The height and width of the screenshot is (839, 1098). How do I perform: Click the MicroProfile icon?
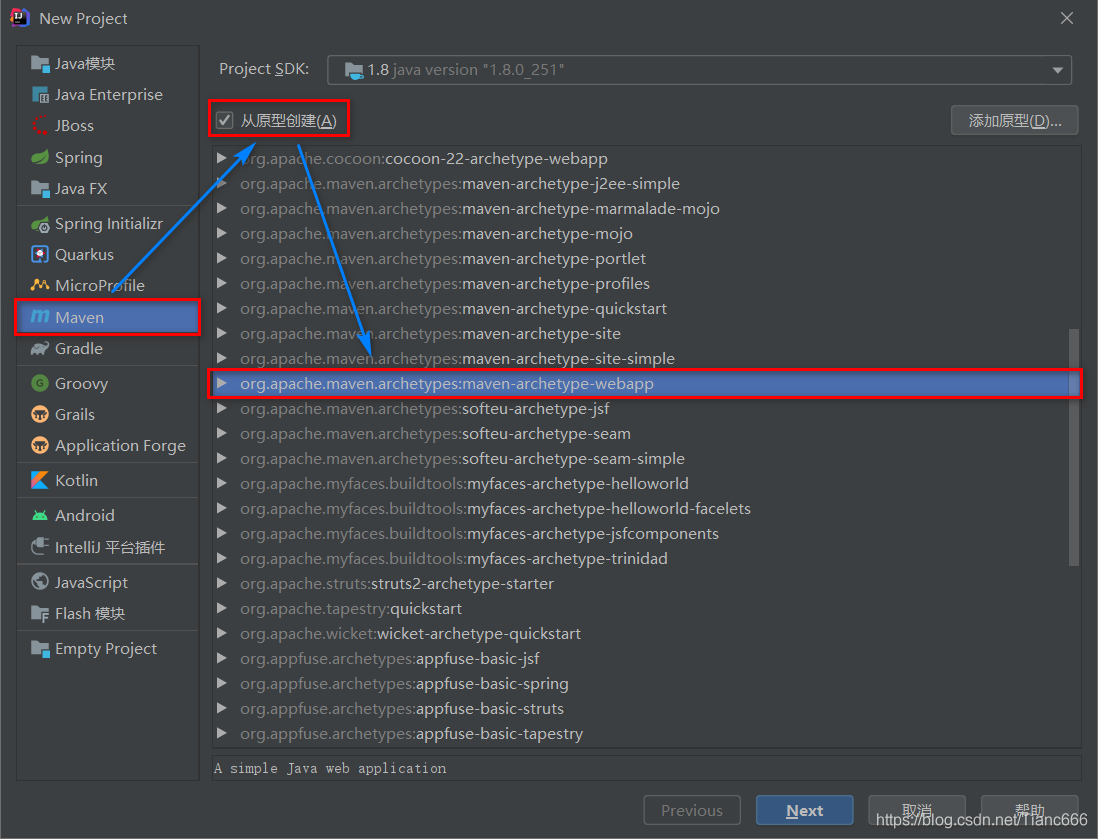(x=40, y=285)
